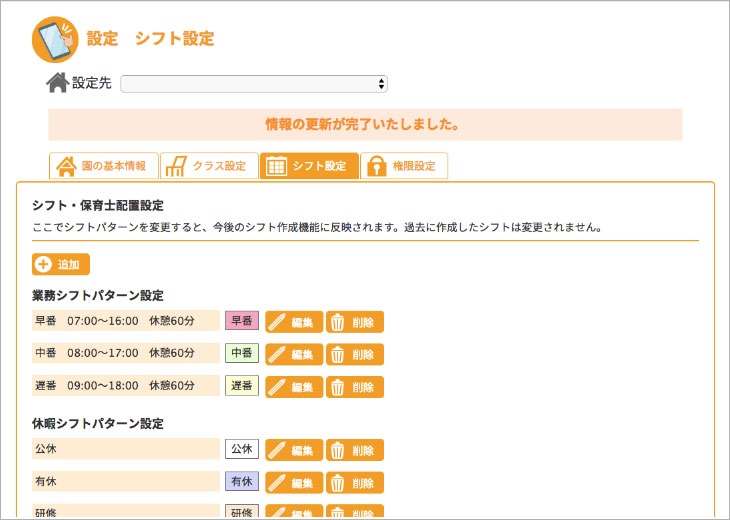Click the 情報の更新が完了いたしました notification banner

[365, 125]
